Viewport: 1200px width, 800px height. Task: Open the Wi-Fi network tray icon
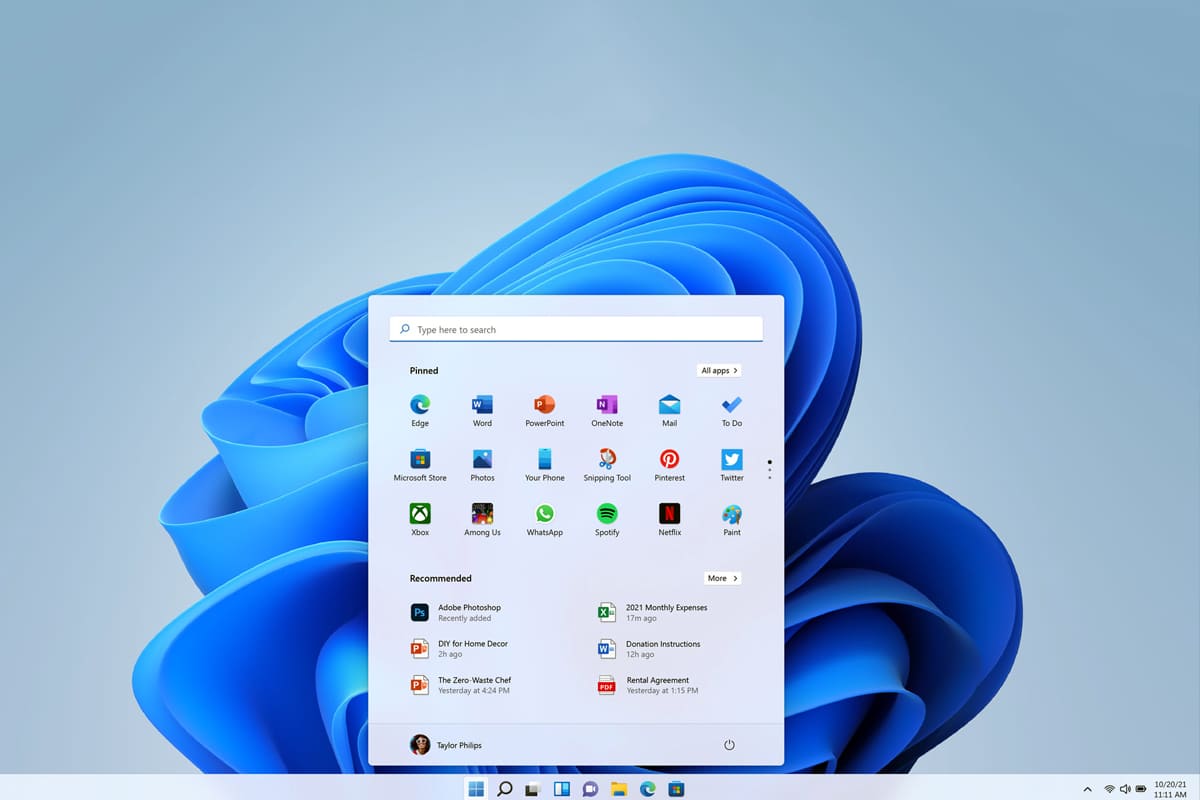pos(1109,789)
